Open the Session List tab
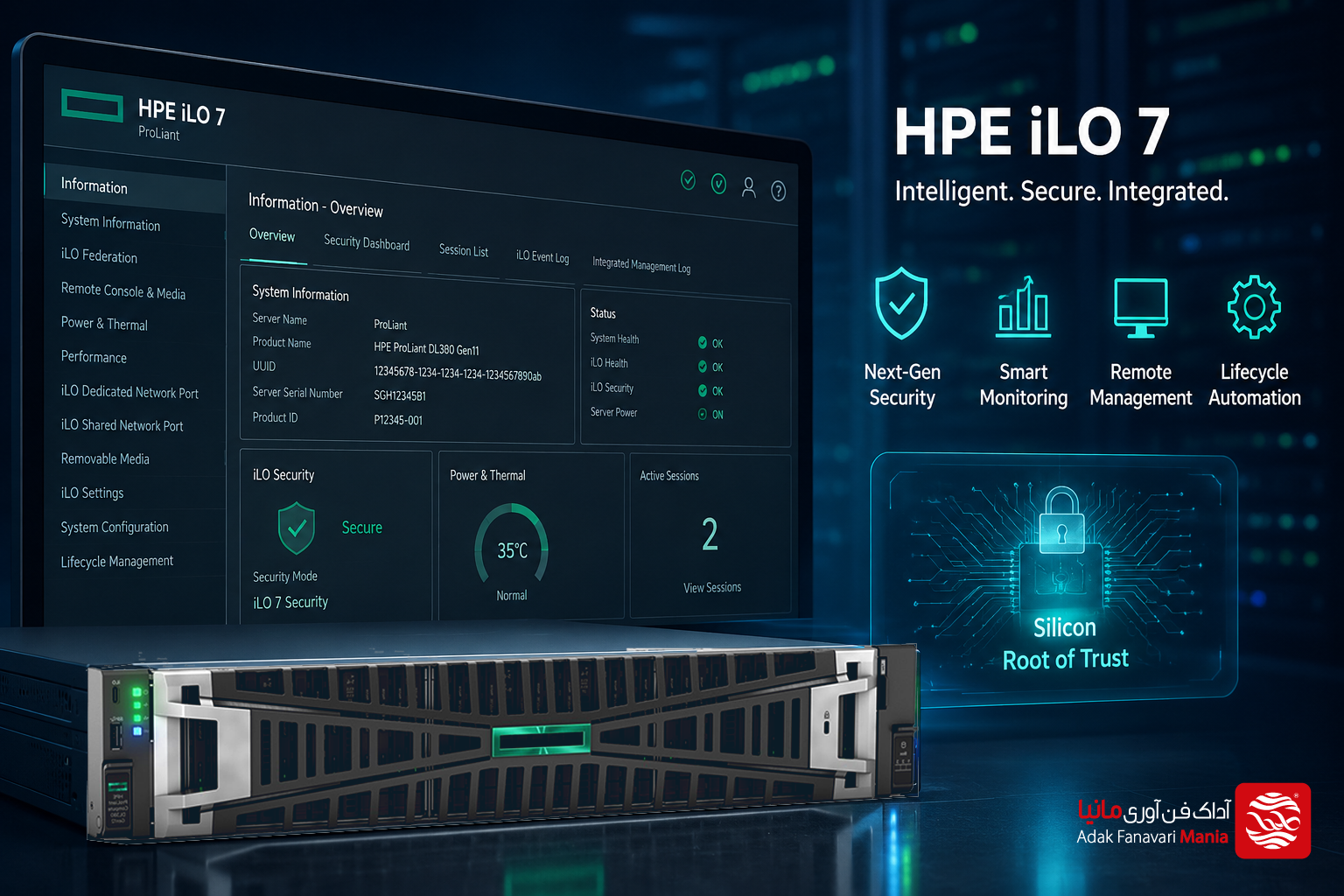The width and height of the screenshot is (1344, 896). (x=464, y=250)
